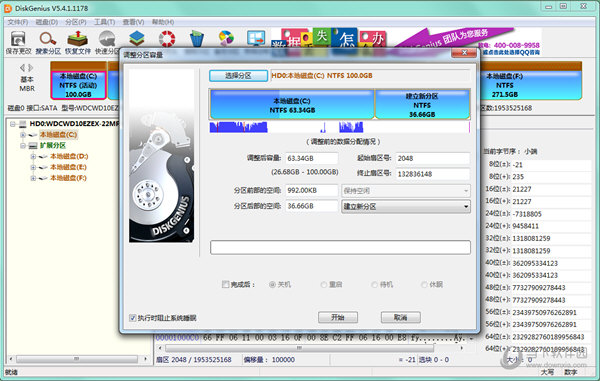
Task: Click the blue trash bin toolbar icon
Action: click(x=197, y=39)
